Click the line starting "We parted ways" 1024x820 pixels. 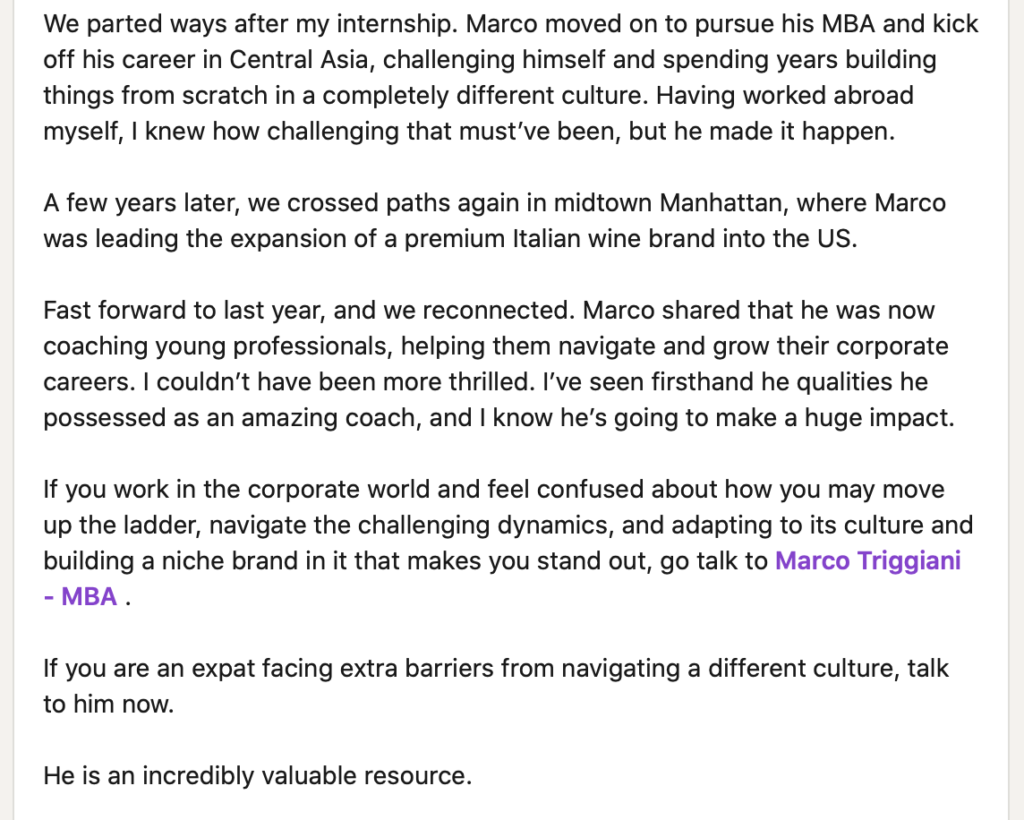pos(511,24)
